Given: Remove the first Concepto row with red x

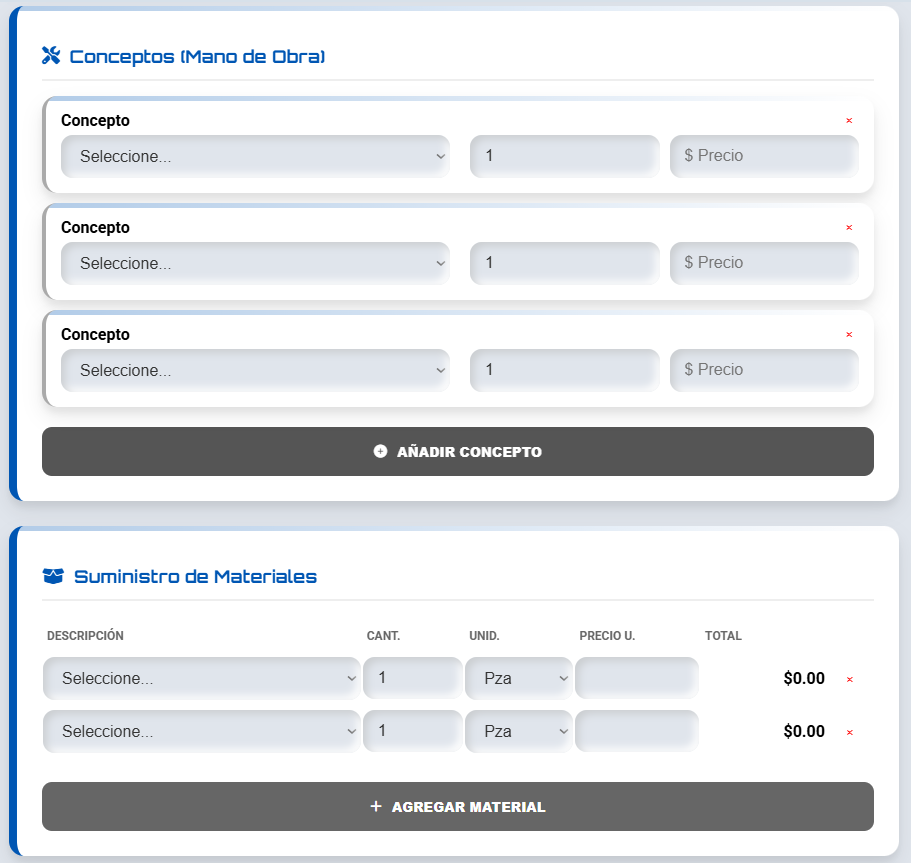Looking at the screenshot, I should click(849, 121).
